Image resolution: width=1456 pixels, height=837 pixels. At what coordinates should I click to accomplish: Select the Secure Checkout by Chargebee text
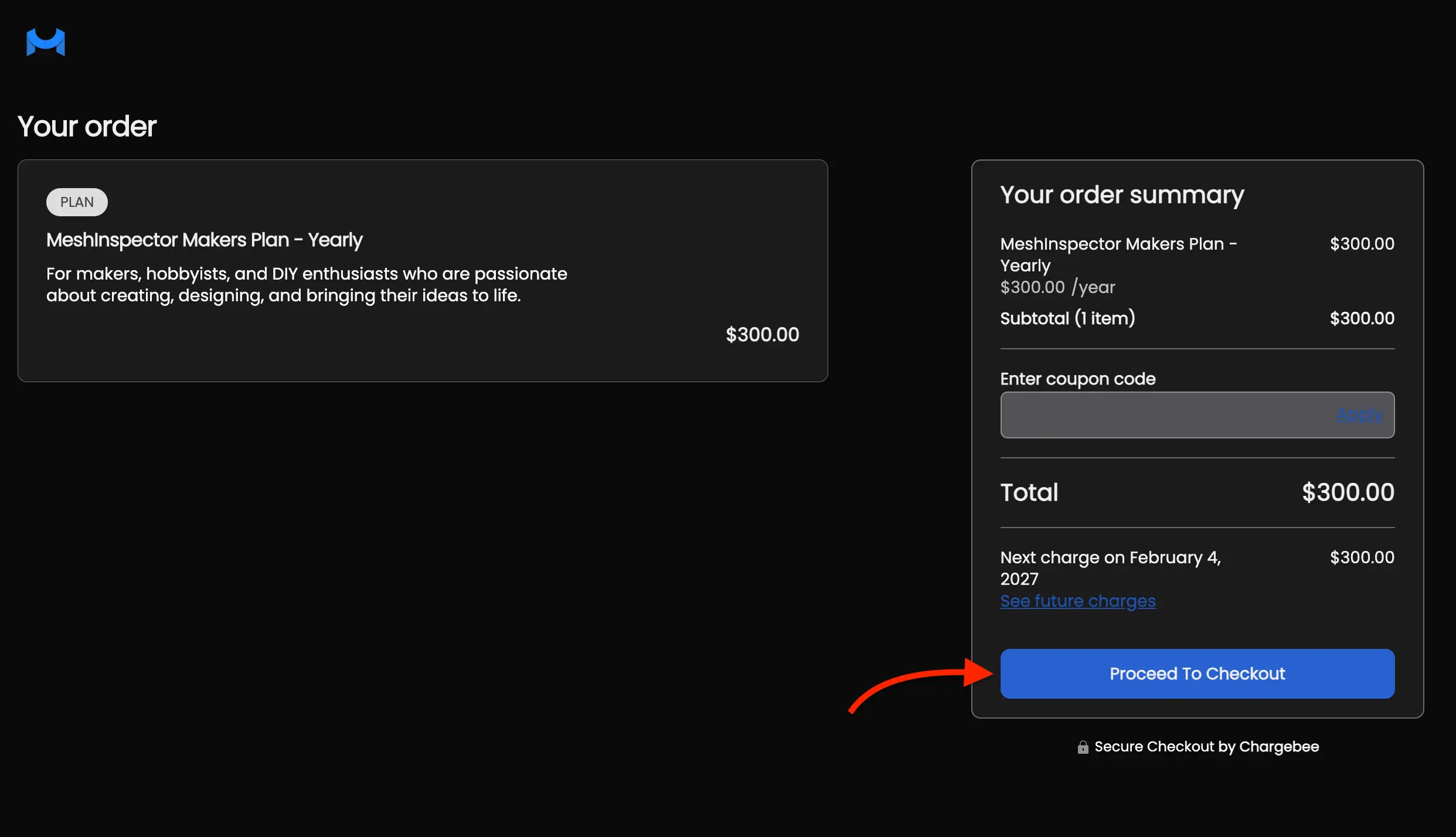[1206, 746]
